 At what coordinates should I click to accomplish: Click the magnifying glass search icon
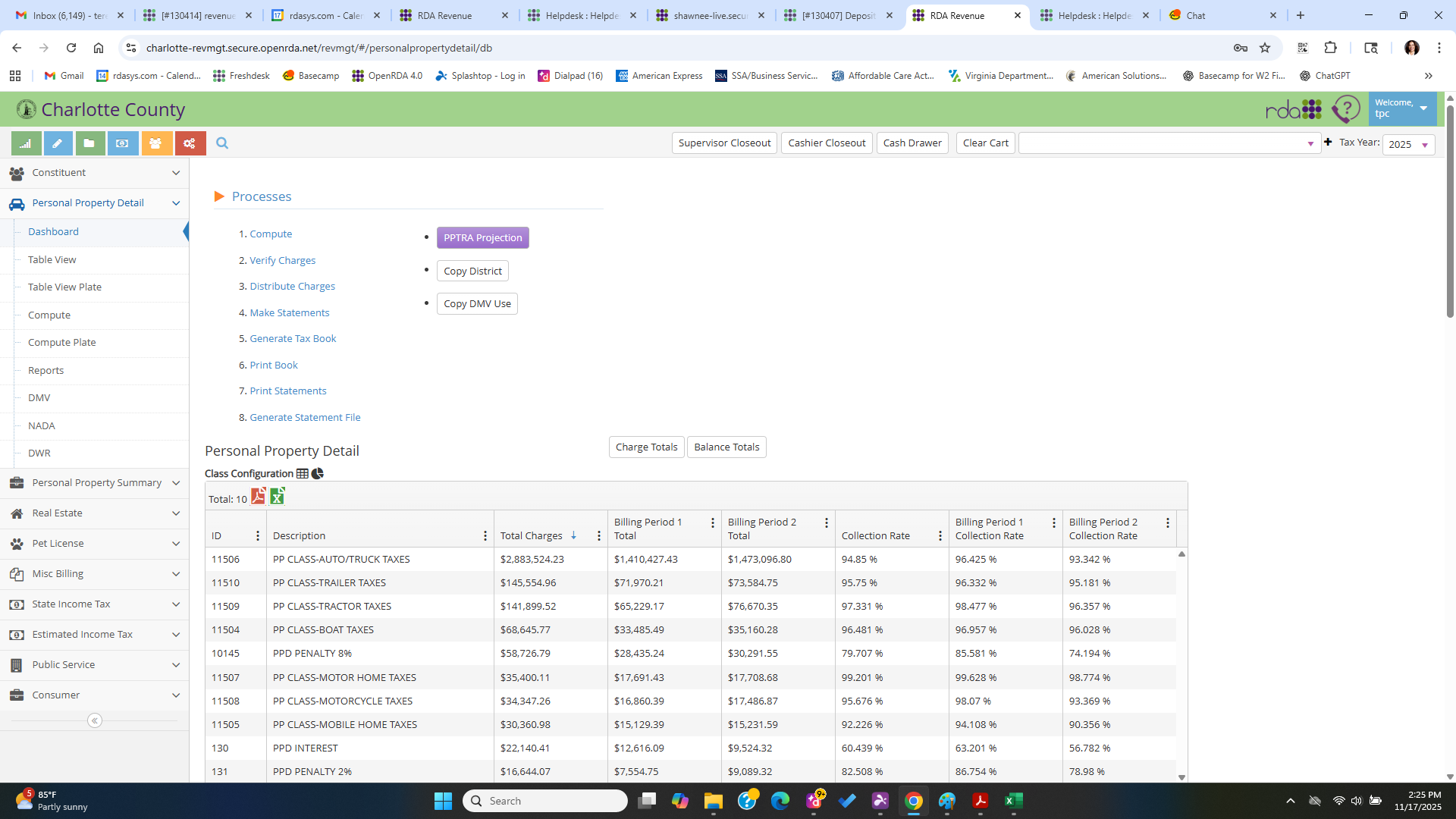click(222, 143)
